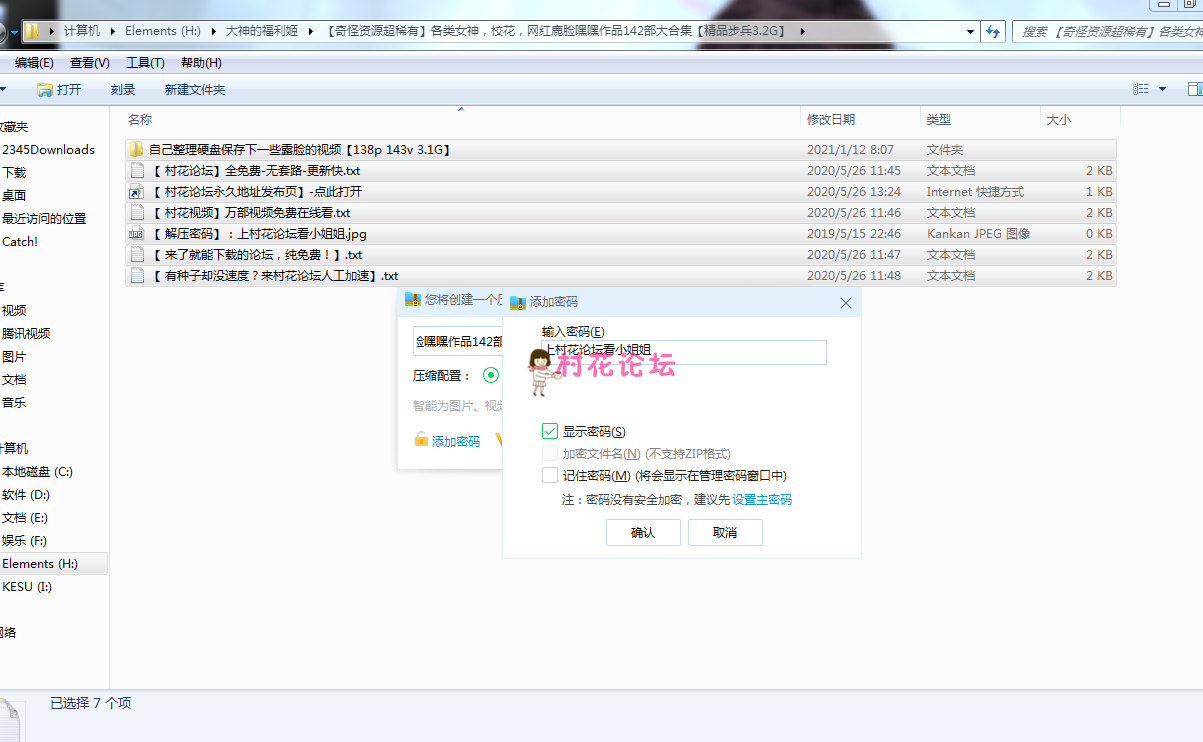
Task: Click the refresh button beside the address bar
Action: pos(993,31)
